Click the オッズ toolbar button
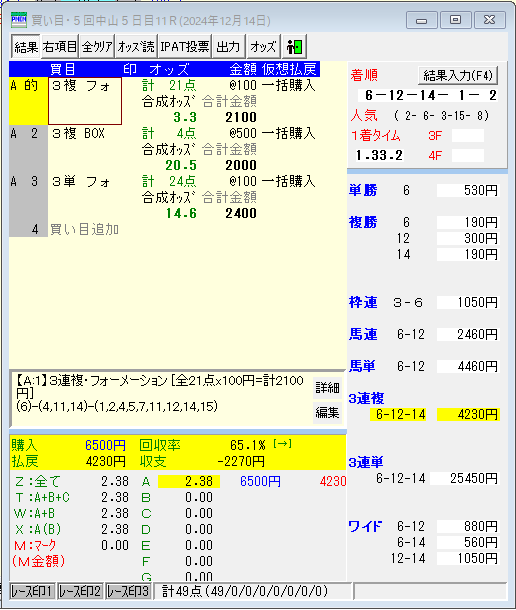The width and height of the screenshot is (516, 610). coord(263,47)
